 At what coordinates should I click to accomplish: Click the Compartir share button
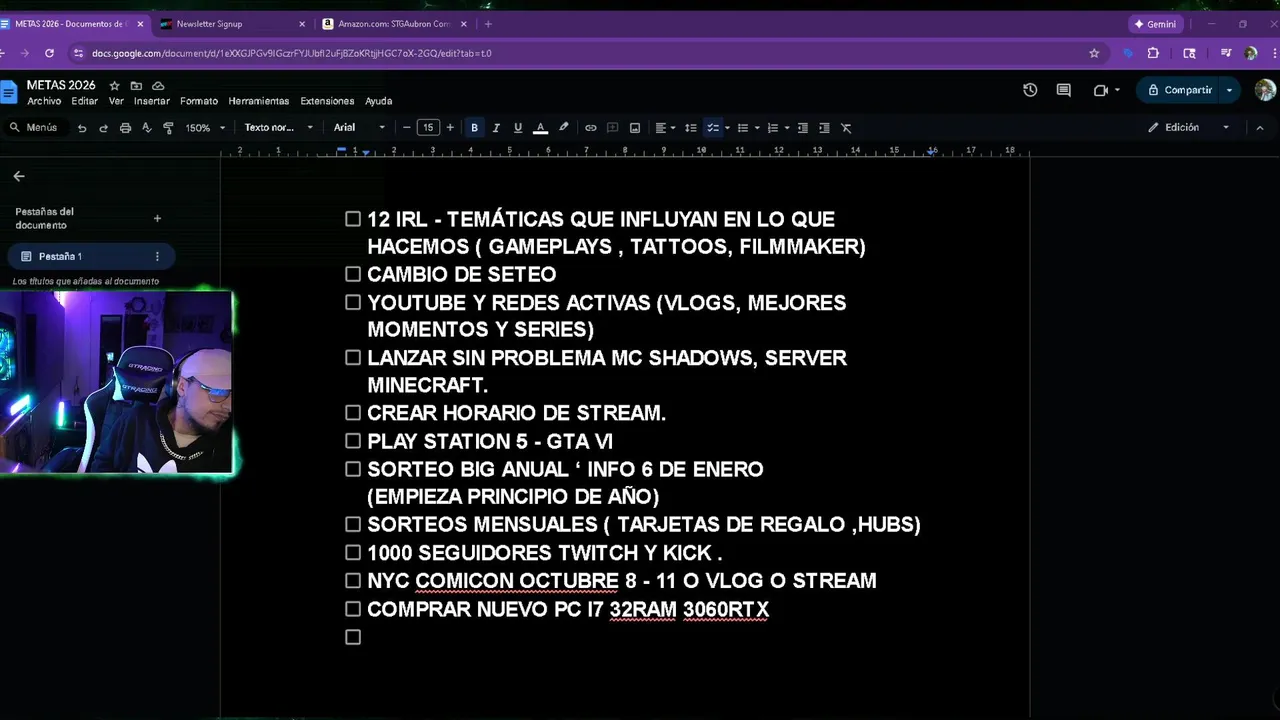[x=1179, y=90]
